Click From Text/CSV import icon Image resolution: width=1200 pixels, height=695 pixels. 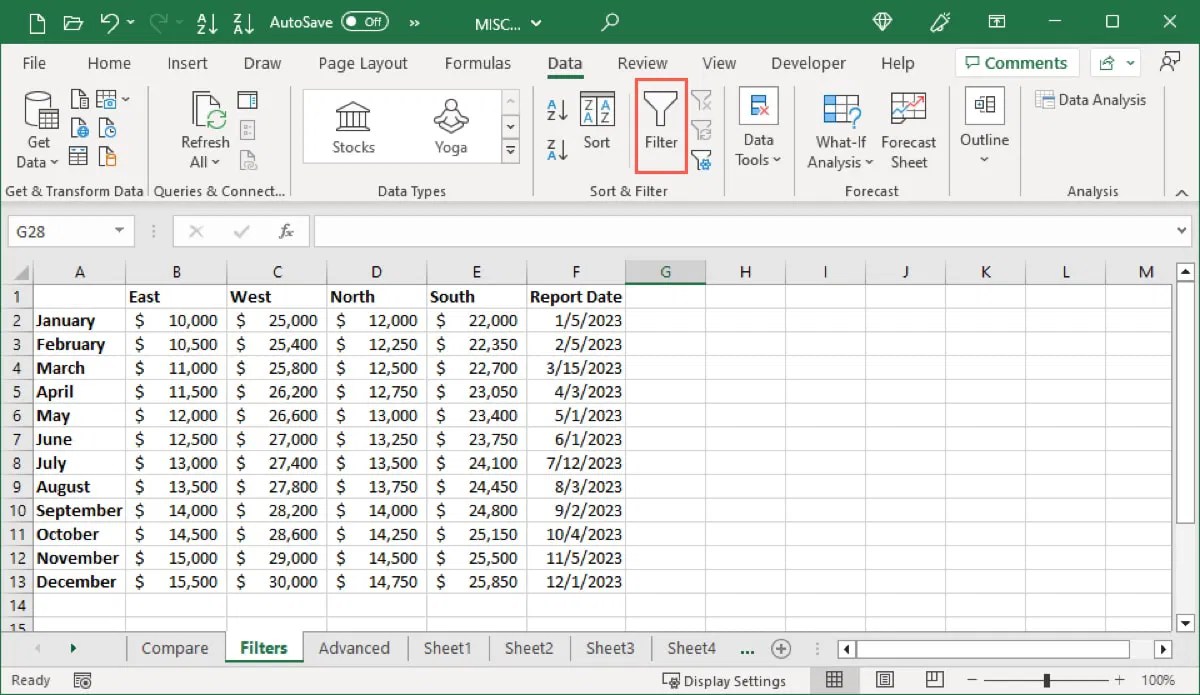tap(79, 99)
